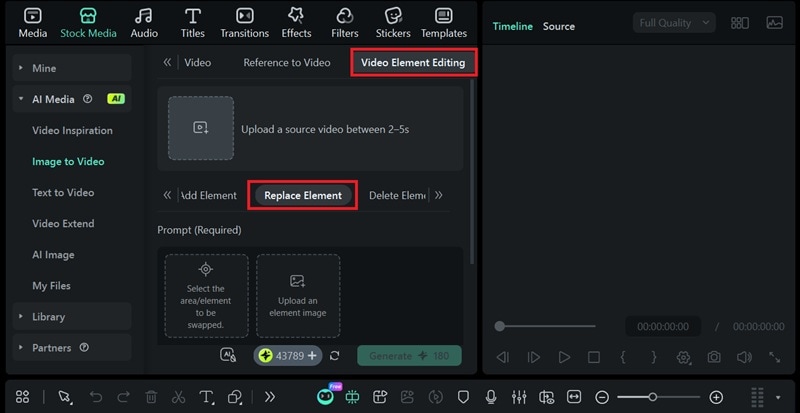
Task: Show earlier element modes with the left chevron
Action: tap(167, 195)
